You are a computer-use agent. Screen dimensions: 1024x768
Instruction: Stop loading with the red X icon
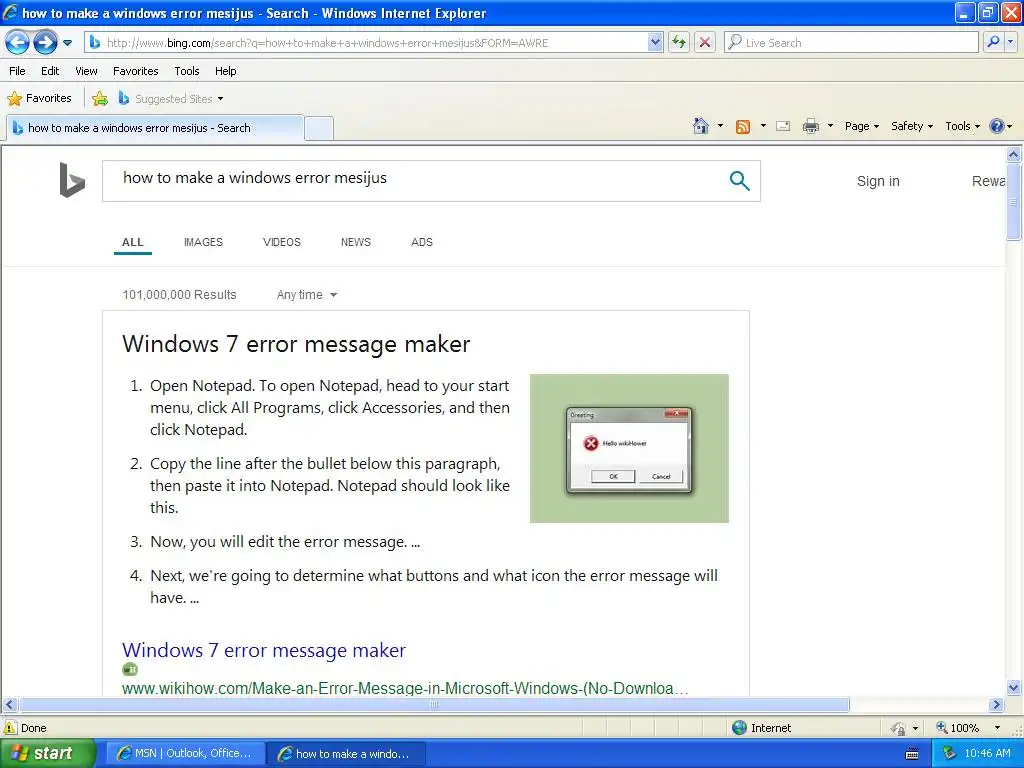point(705,42)
